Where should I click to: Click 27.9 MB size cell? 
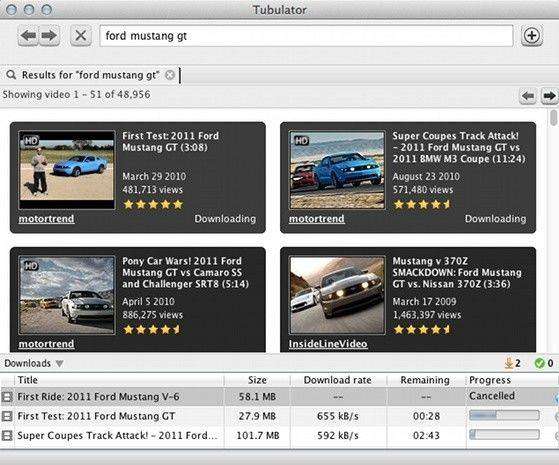coord(257,416)
